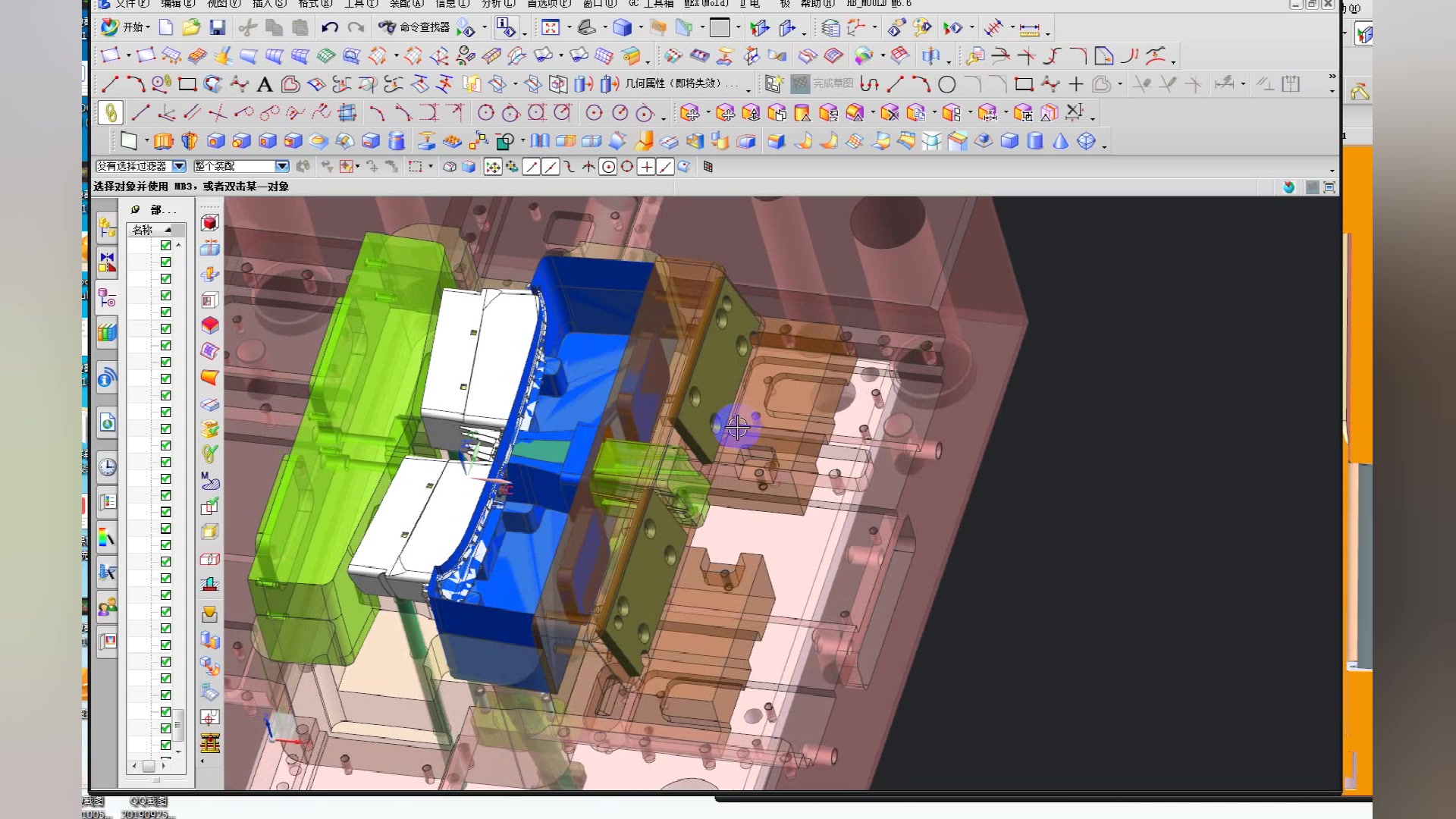Toggle the snap midpoint option

click(551, 167)
